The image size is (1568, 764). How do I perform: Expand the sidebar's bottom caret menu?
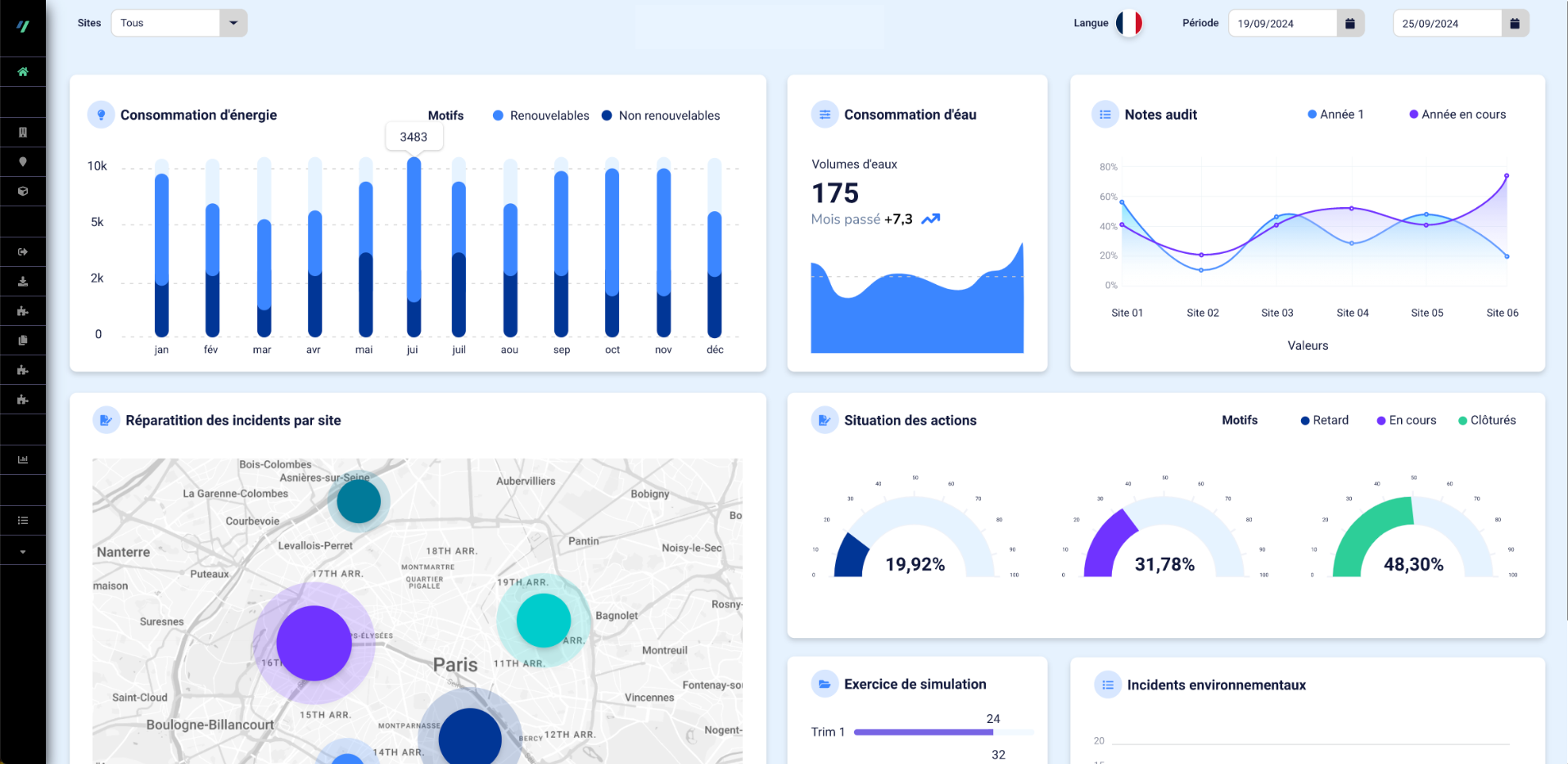pos(23,552)
